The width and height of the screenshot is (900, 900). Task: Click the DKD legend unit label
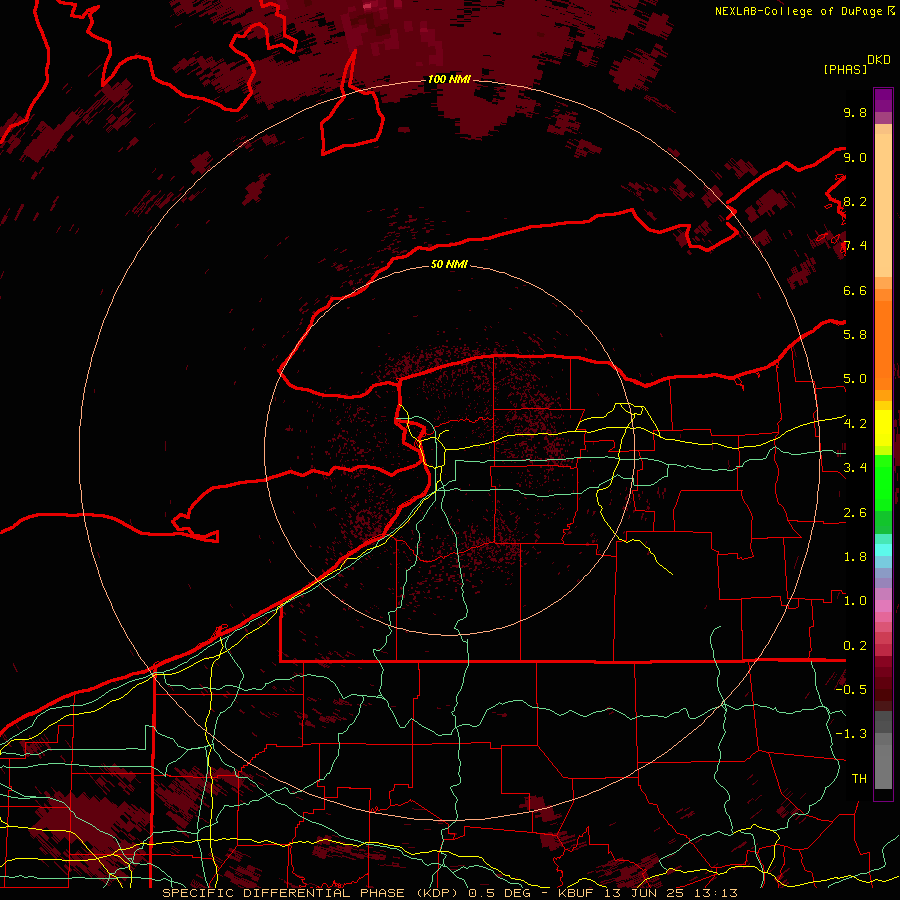pyautogui.click(x=879, y=60)
